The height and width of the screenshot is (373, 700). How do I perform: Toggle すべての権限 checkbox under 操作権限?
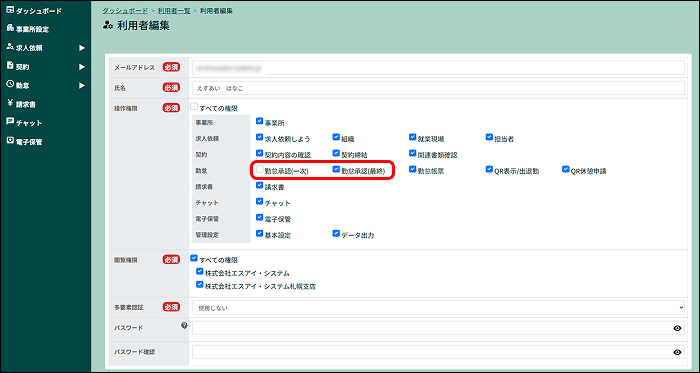(194, 107)
